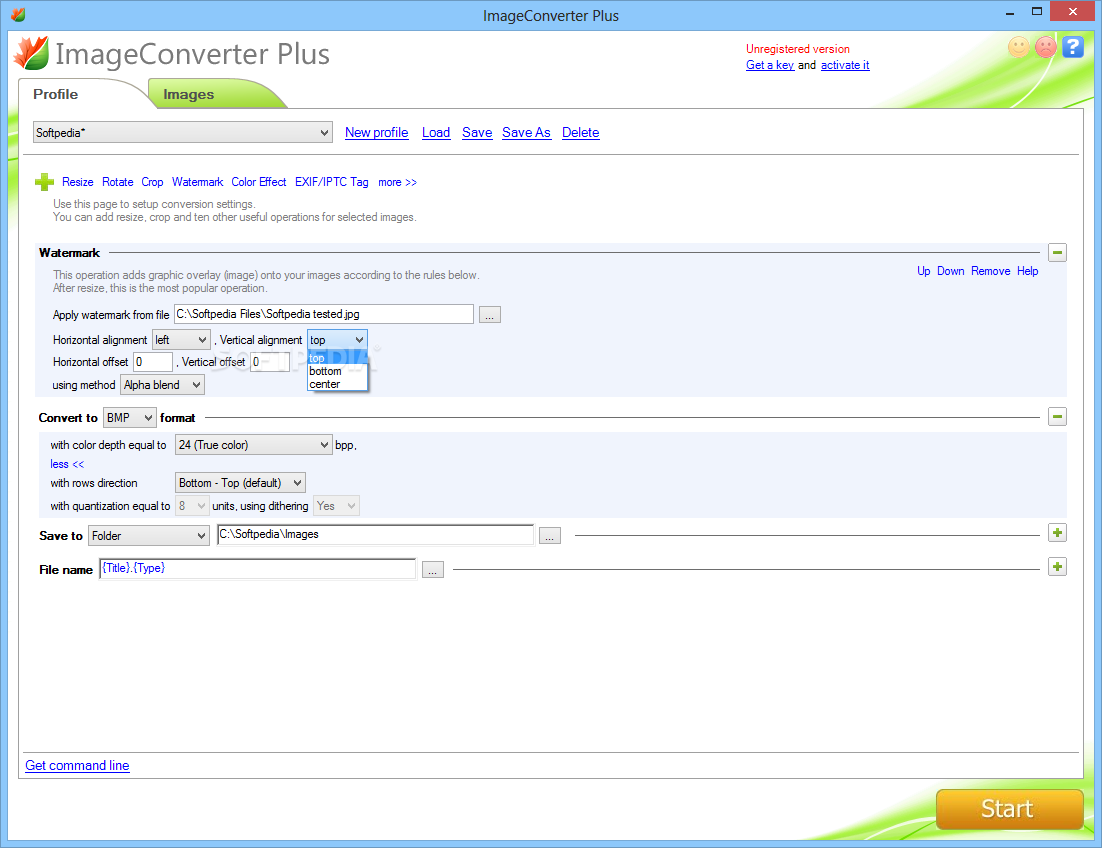Click the Vertical offset field
Screen dimensions: 1102x848
(x=269, y=362)
